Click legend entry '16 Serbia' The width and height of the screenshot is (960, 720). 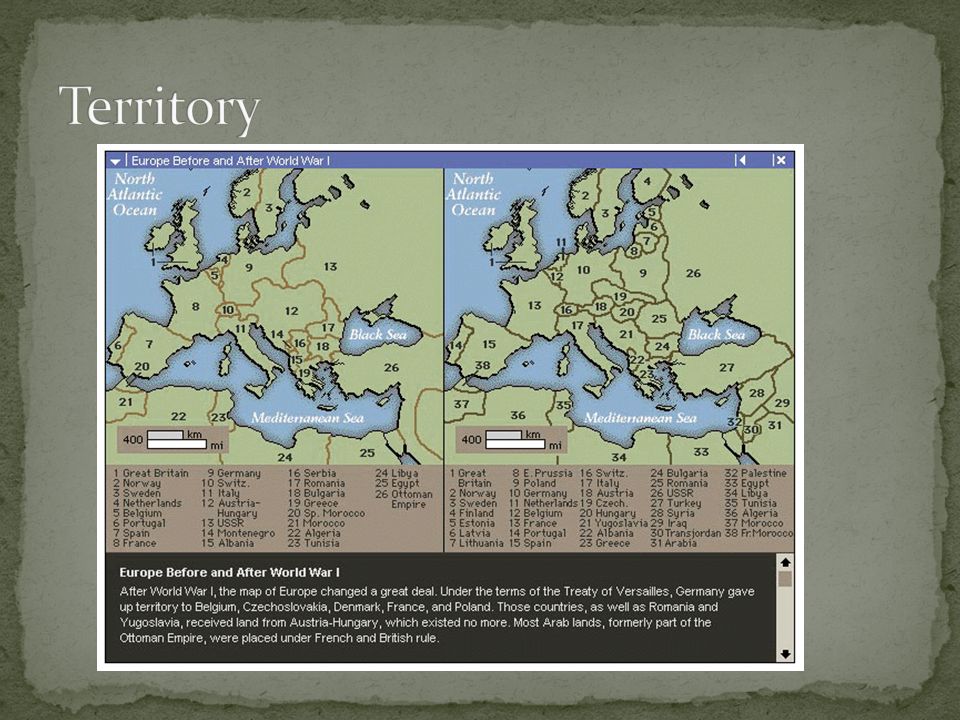[312, 473]
